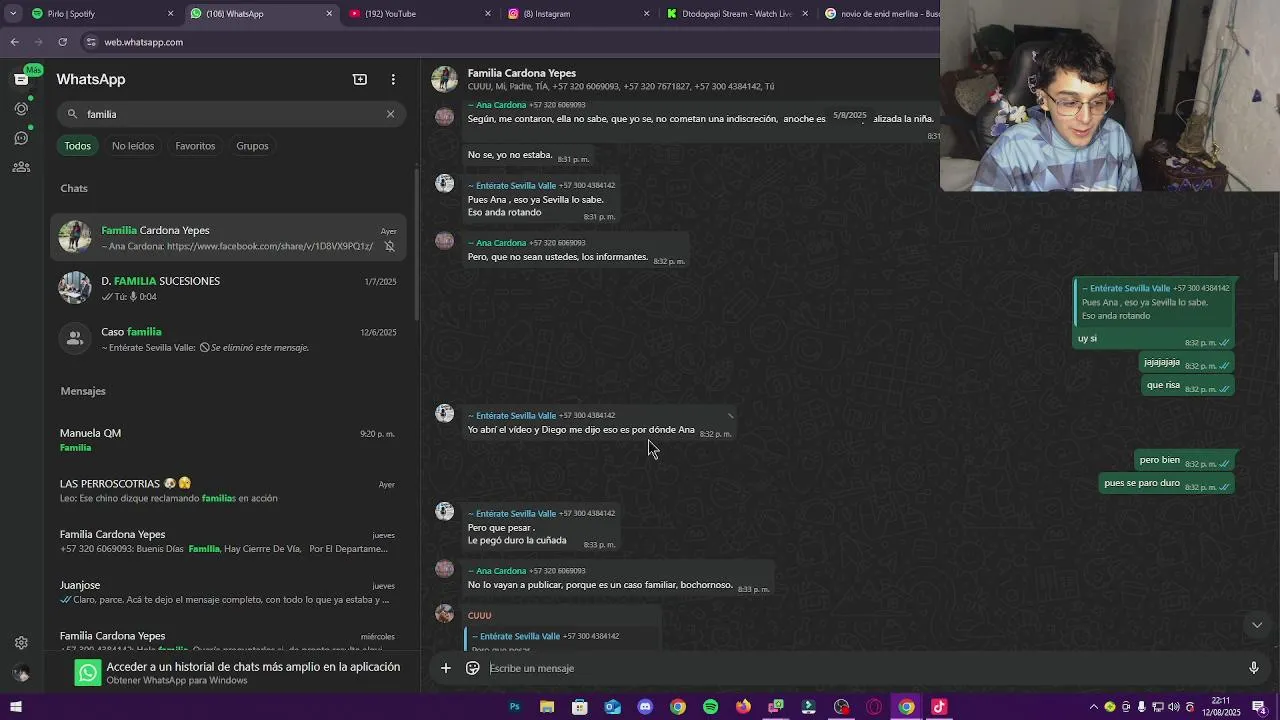Viewport: 1280px width, 720px height.
Task: Select the Favoritos filter
Action: tap(195, 146)
